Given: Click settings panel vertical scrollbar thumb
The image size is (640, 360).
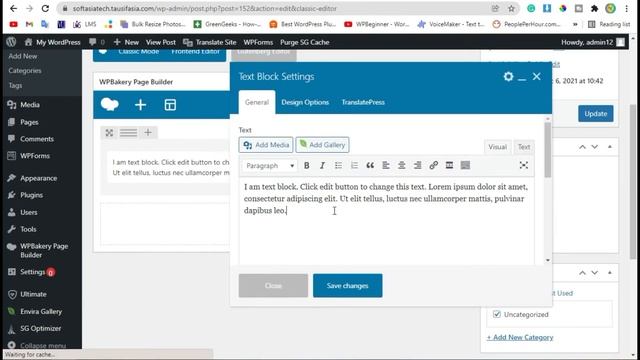Looking at the screenshot, I should (x=548, y=149).
